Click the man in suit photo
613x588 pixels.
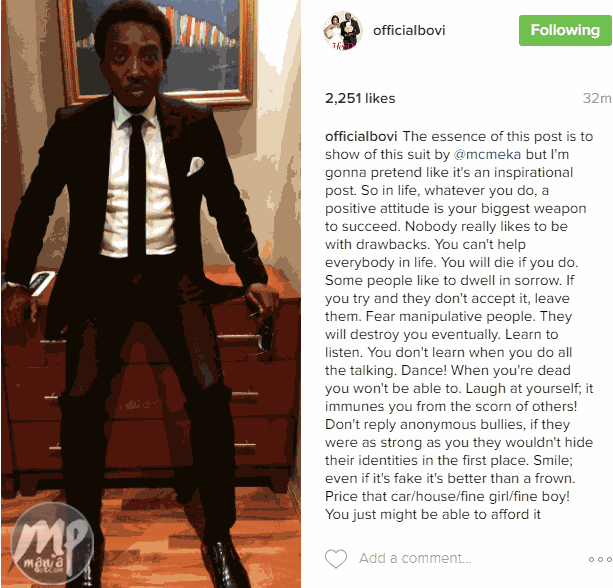tap(151, 294)
